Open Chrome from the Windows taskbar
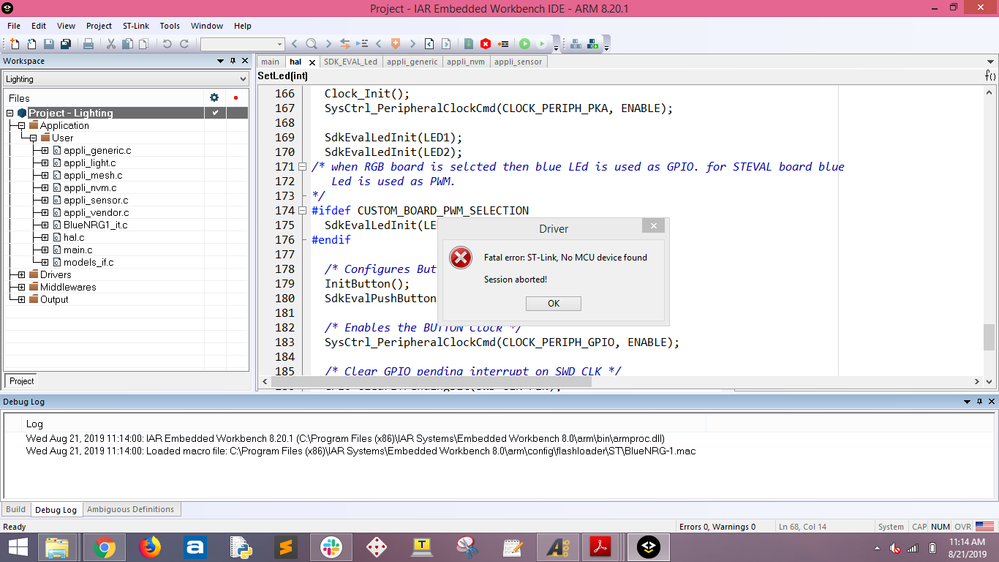The height and width of the screenshot is (562, 999). pos(104,547)
